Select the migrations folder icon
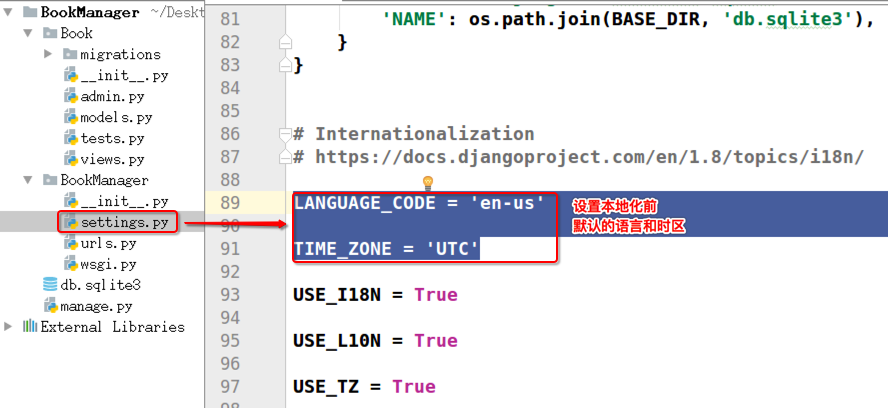 pyautogui.click(x=70, y=54)
